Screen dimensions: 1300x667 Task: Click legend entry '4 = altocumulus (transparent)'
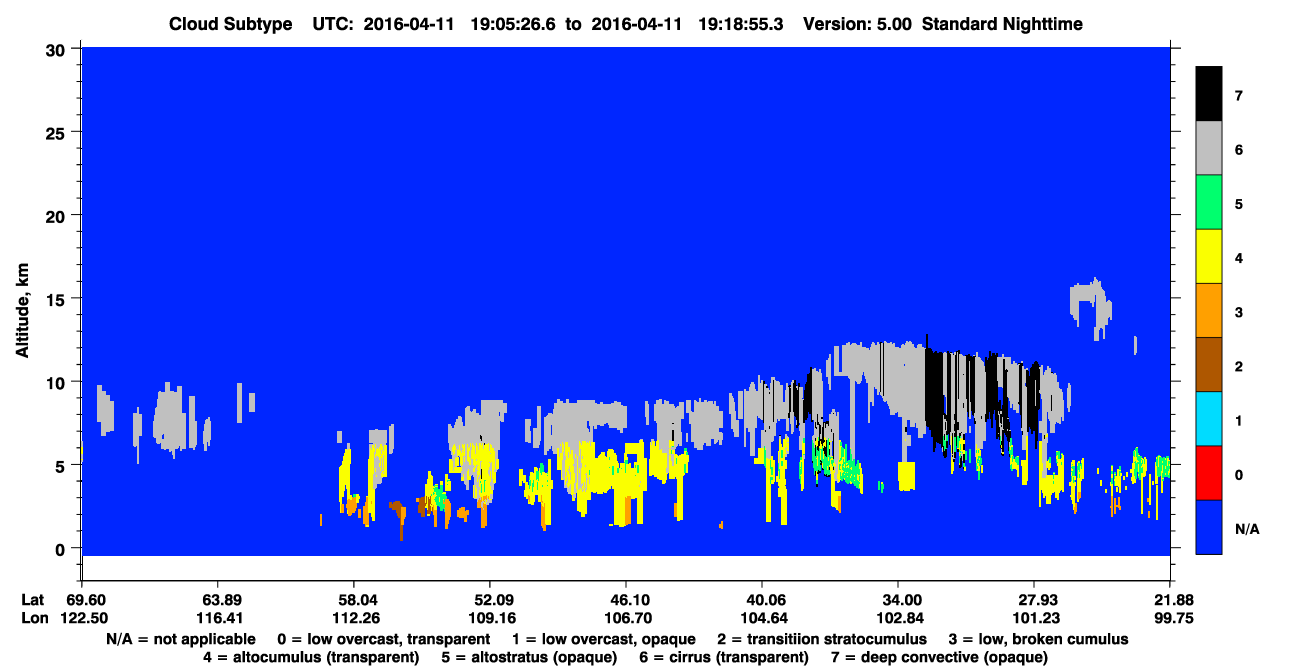(x=310, y=657)
